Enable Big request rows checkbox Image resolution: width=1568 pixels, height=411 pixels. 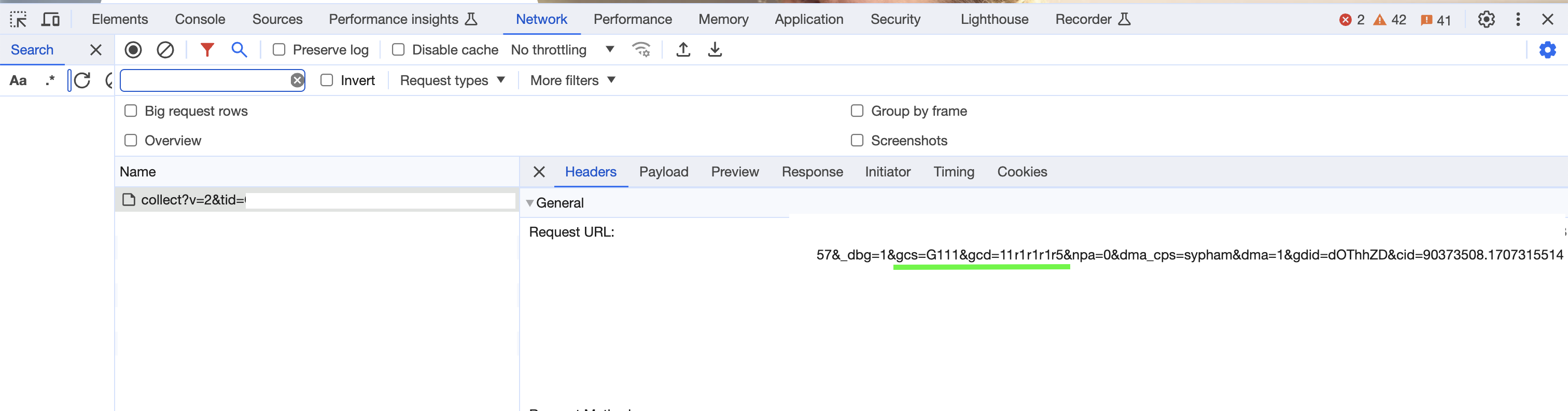130,111
